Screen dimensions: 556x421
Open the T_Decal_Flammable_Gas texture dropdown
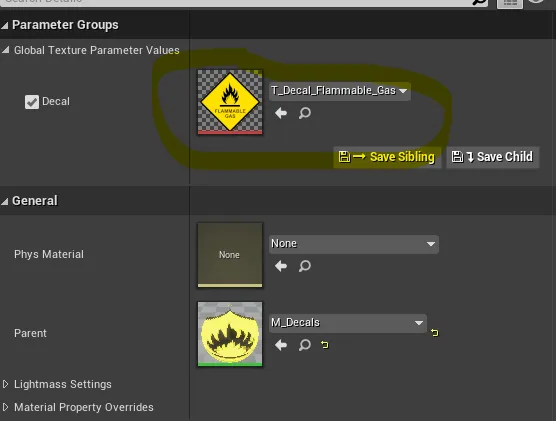coord(340,91)
